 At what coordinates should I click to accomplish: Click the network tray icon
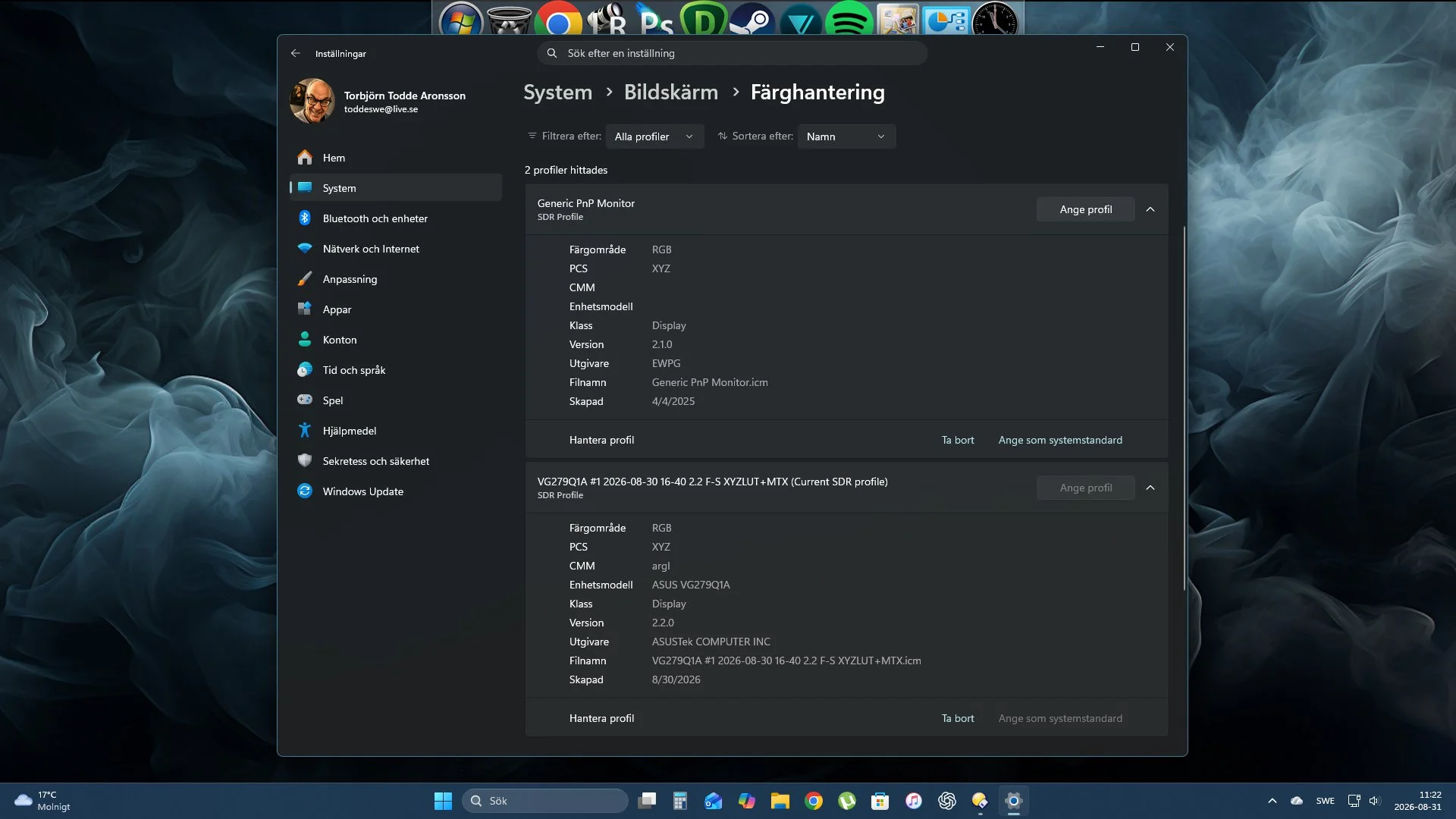pos(1354,801)
